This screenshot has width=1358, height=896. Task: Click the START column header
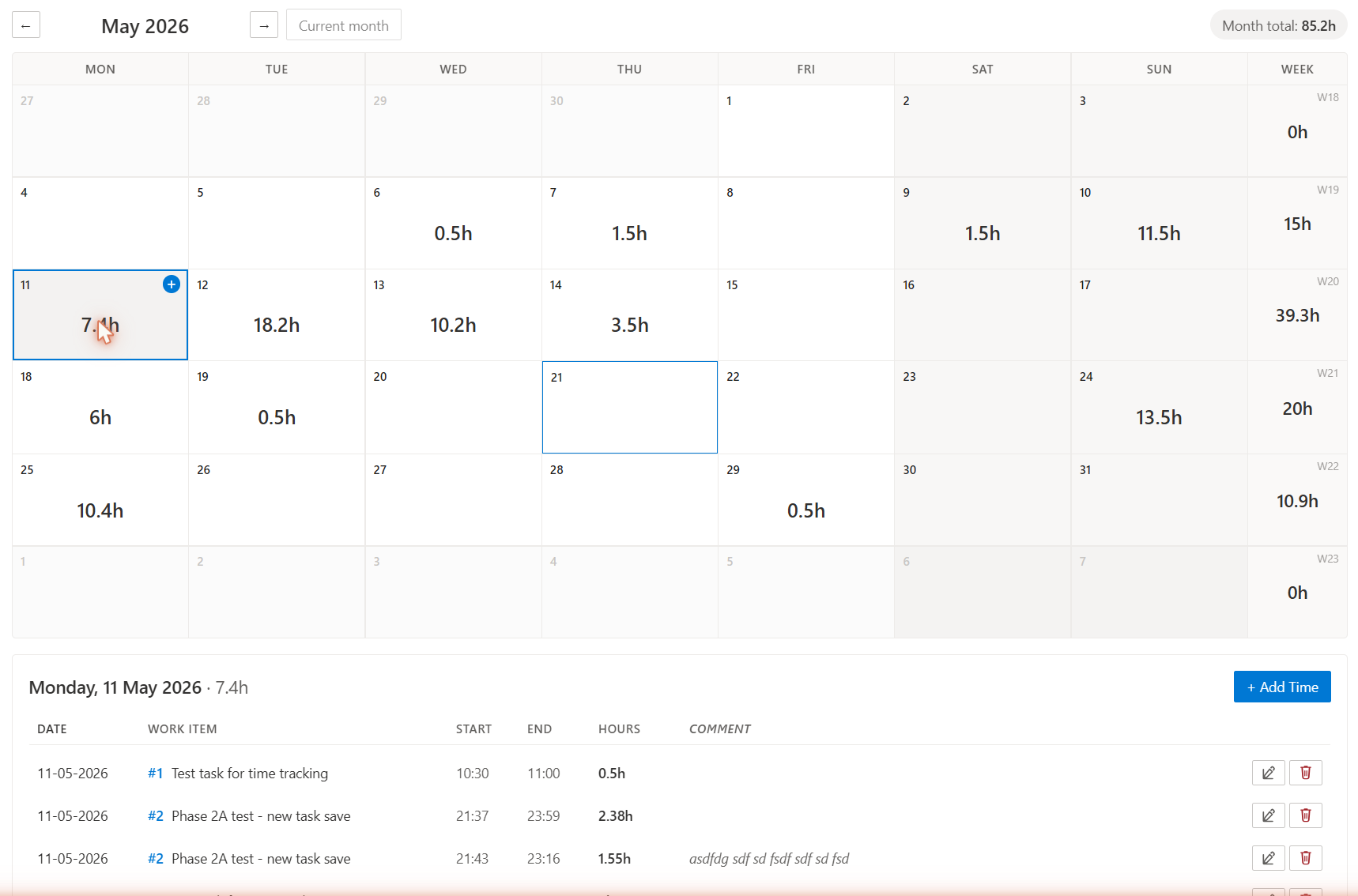point(474,729)
